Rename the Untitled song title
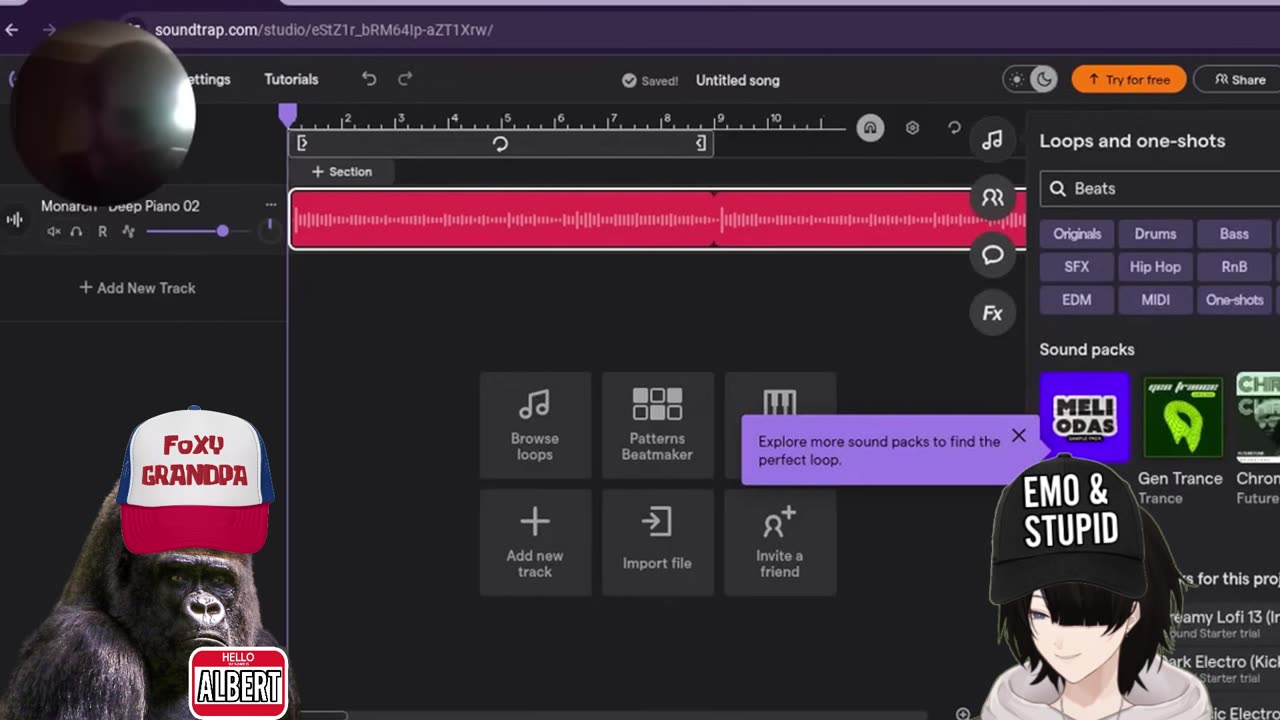This screenshot has height=720, width=1280. click(738, 80)
